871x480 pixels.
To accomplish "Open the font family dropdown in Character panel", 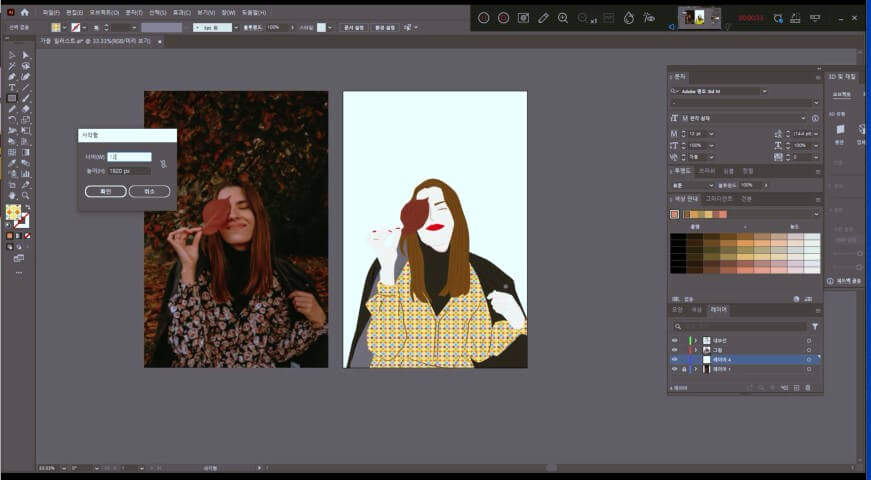I will 764,90.
